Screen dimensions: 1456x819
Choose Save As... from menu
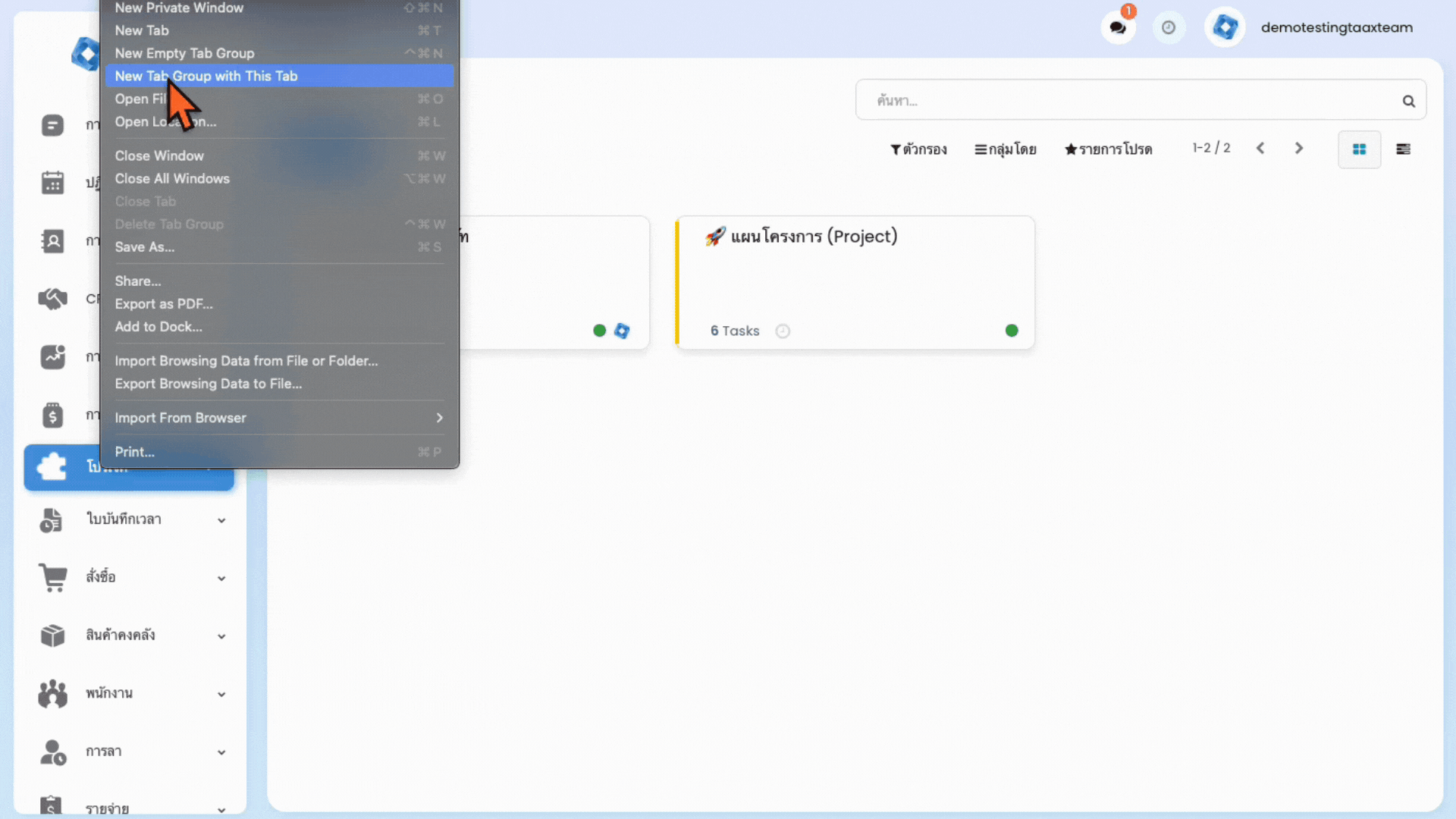(279, 246)
